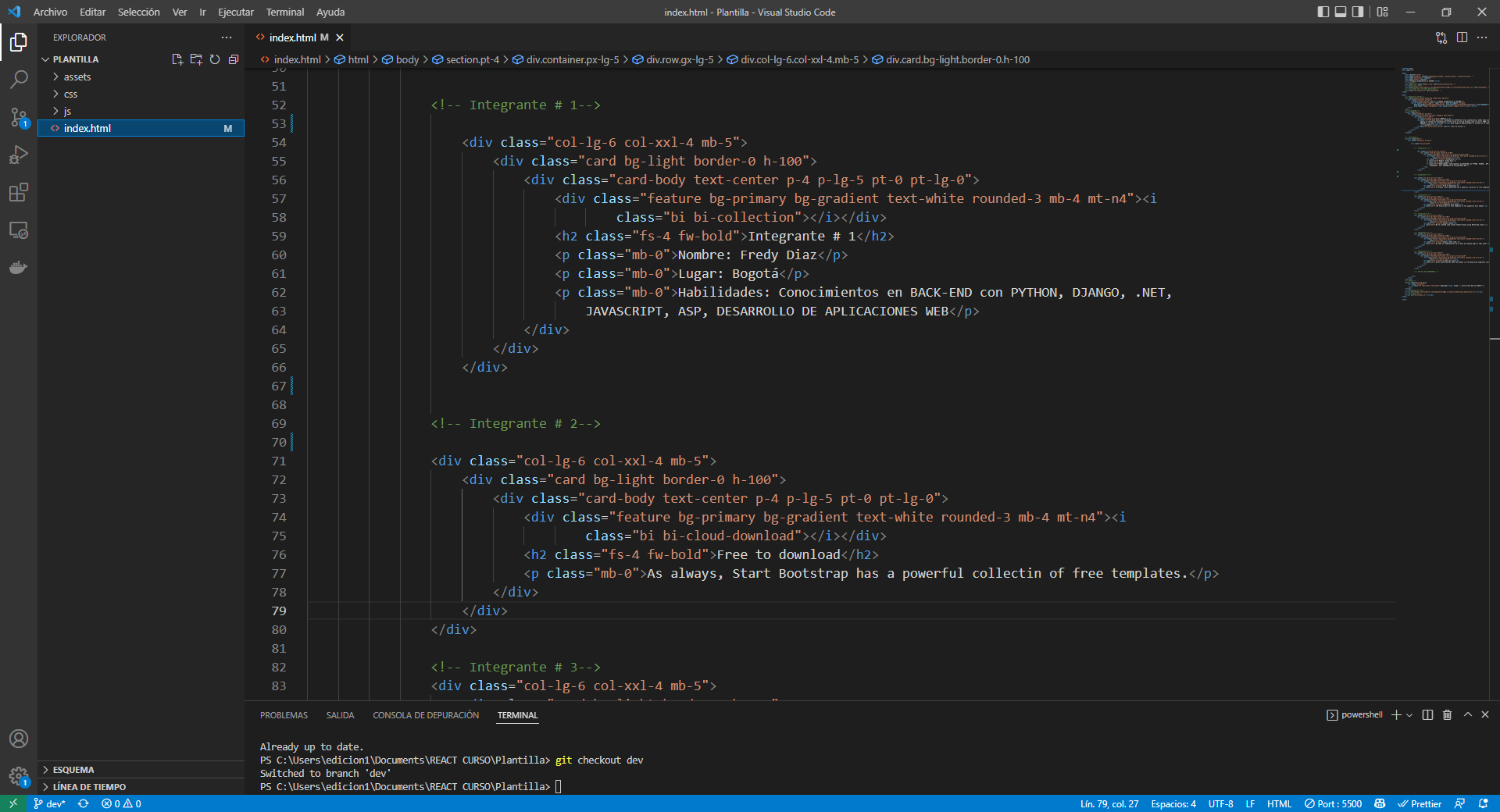Click the Refresh Explorer icon
The height and width of the screenshot is (812, 1500).
point(215,59)
